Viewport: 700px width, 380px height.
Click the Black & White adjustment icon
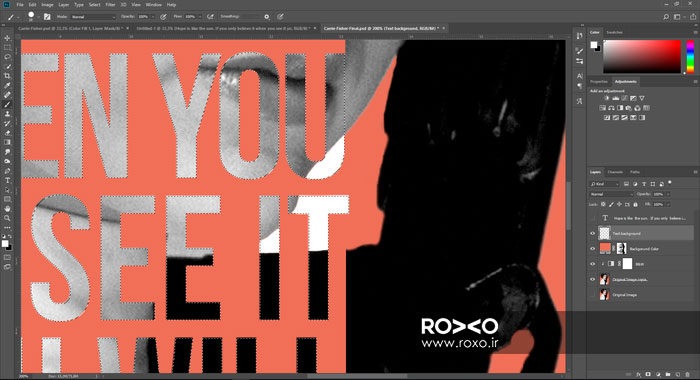(x=620, y=108)
